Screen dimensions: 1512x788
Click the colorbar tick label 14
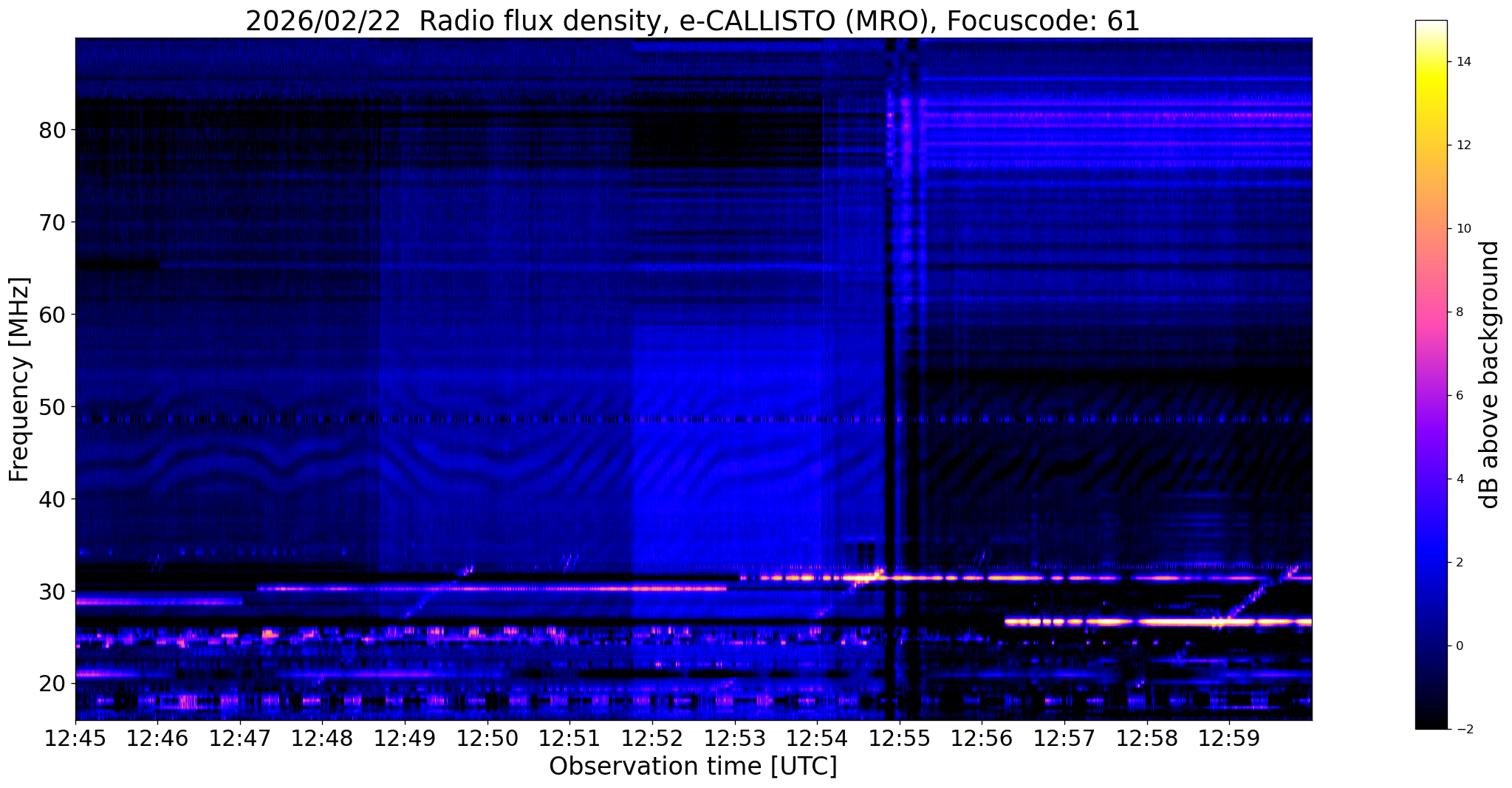(1463, 62)
